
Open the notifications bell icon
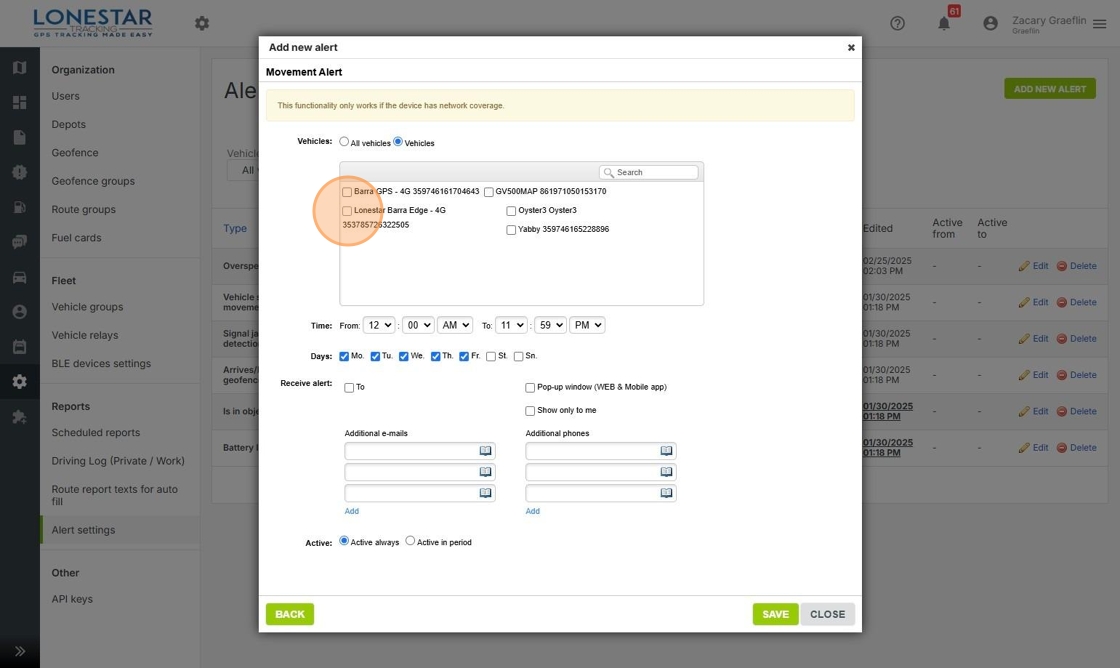(944, 24)
